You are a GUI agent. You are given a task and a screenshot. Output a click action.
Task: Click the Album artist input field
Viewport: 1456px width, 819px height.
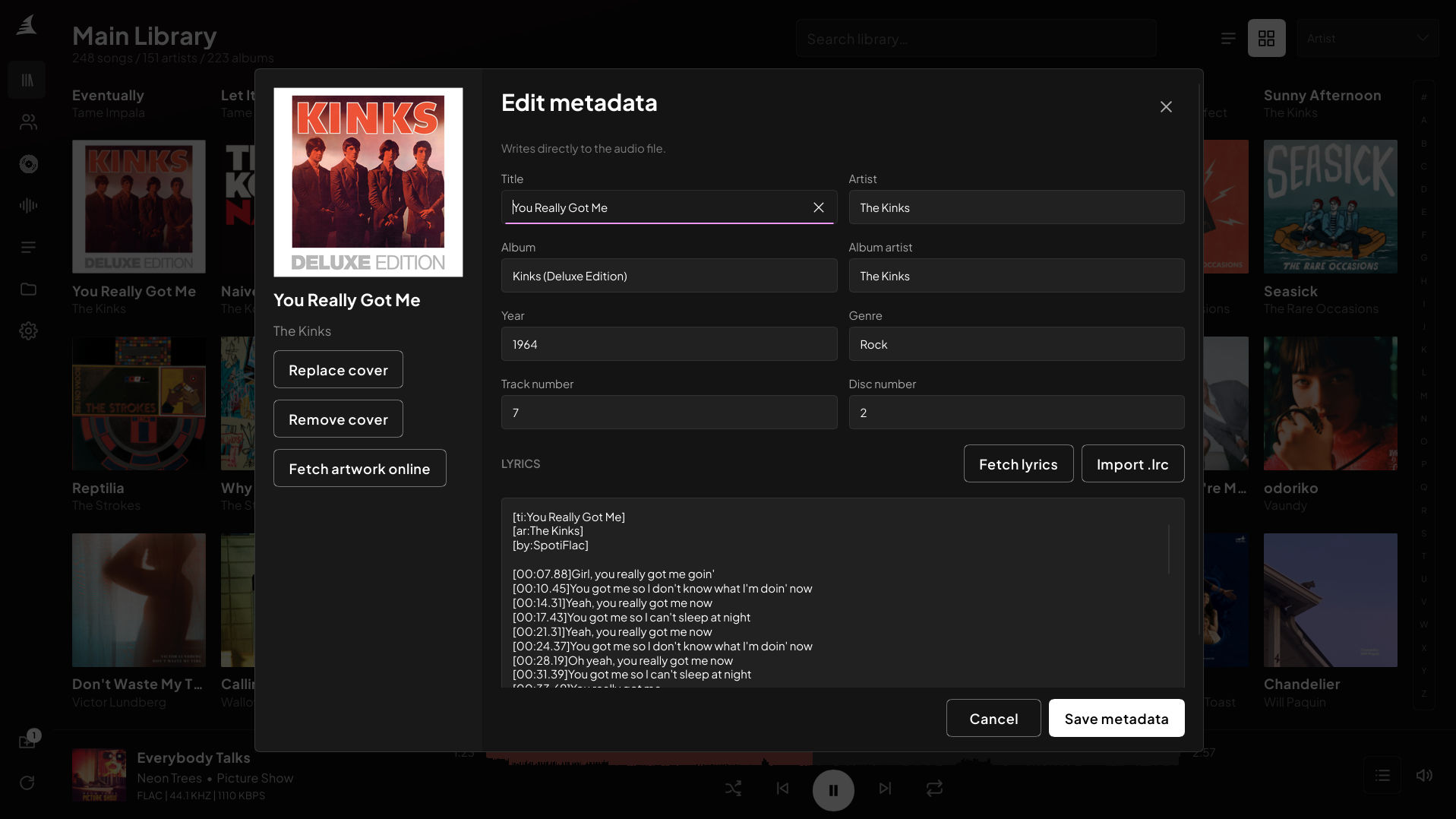(x=1016, y=276)
